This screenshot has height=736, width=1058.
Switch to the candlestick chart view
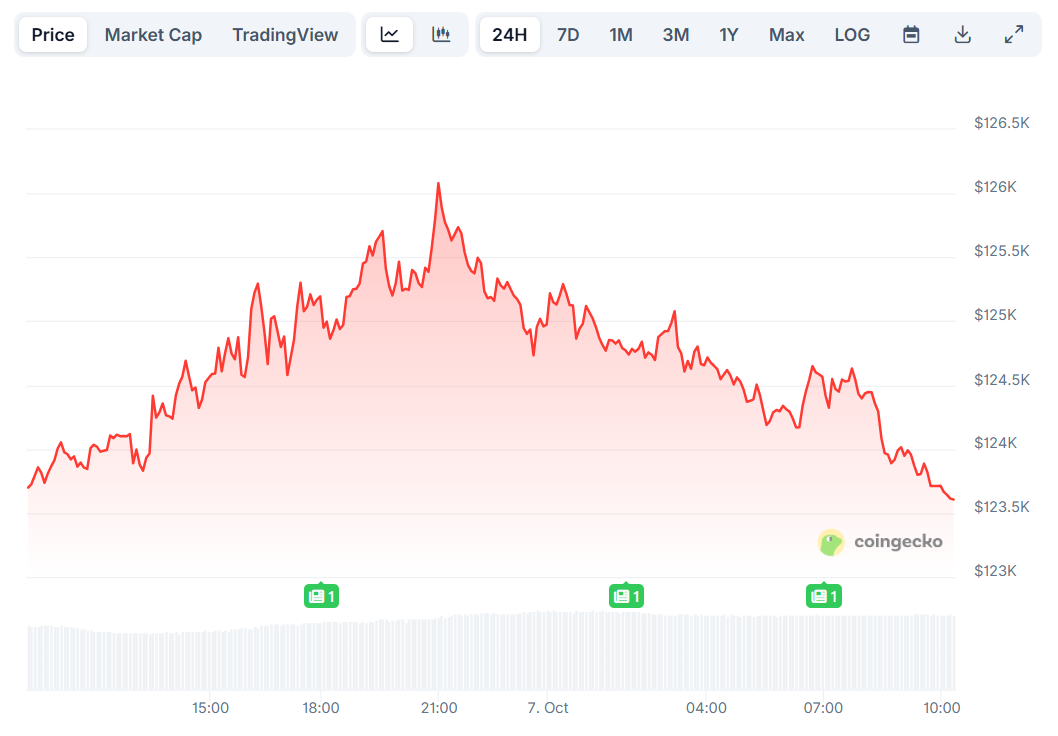(440, 33)
